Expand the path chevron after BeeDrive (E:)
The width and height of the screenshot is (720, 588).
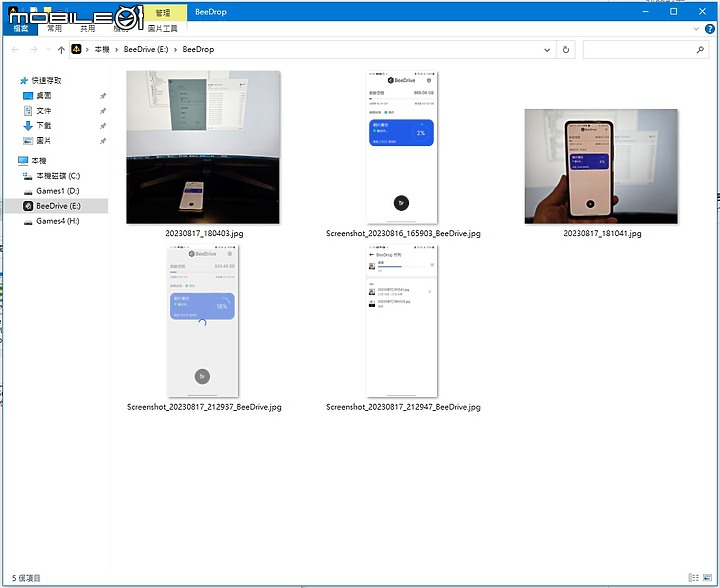point(175,50)
